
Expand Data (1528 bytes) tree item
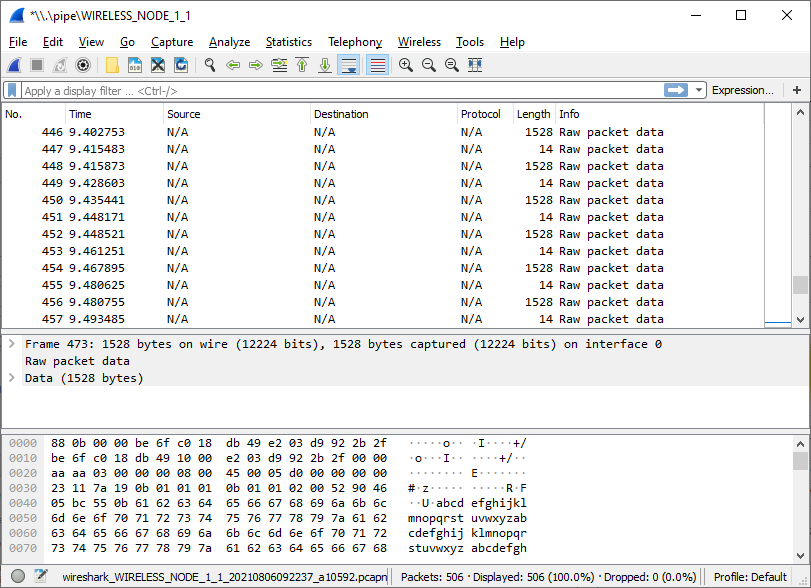point(12,378)
